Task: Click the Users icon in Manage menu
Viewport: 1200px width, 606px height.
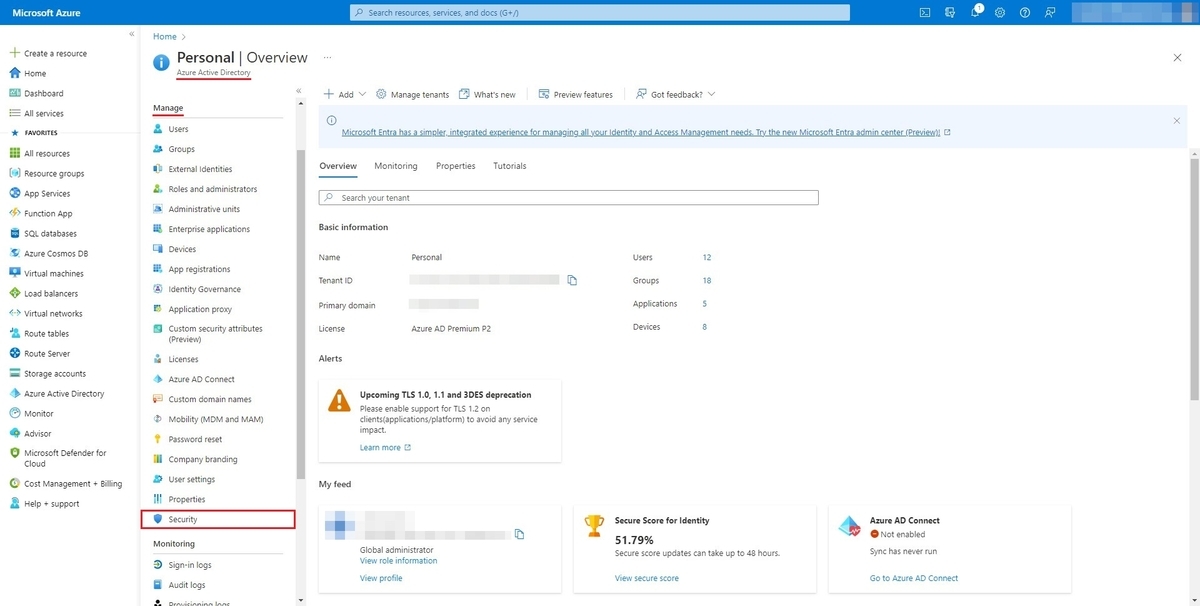Action: click(159, 129)
